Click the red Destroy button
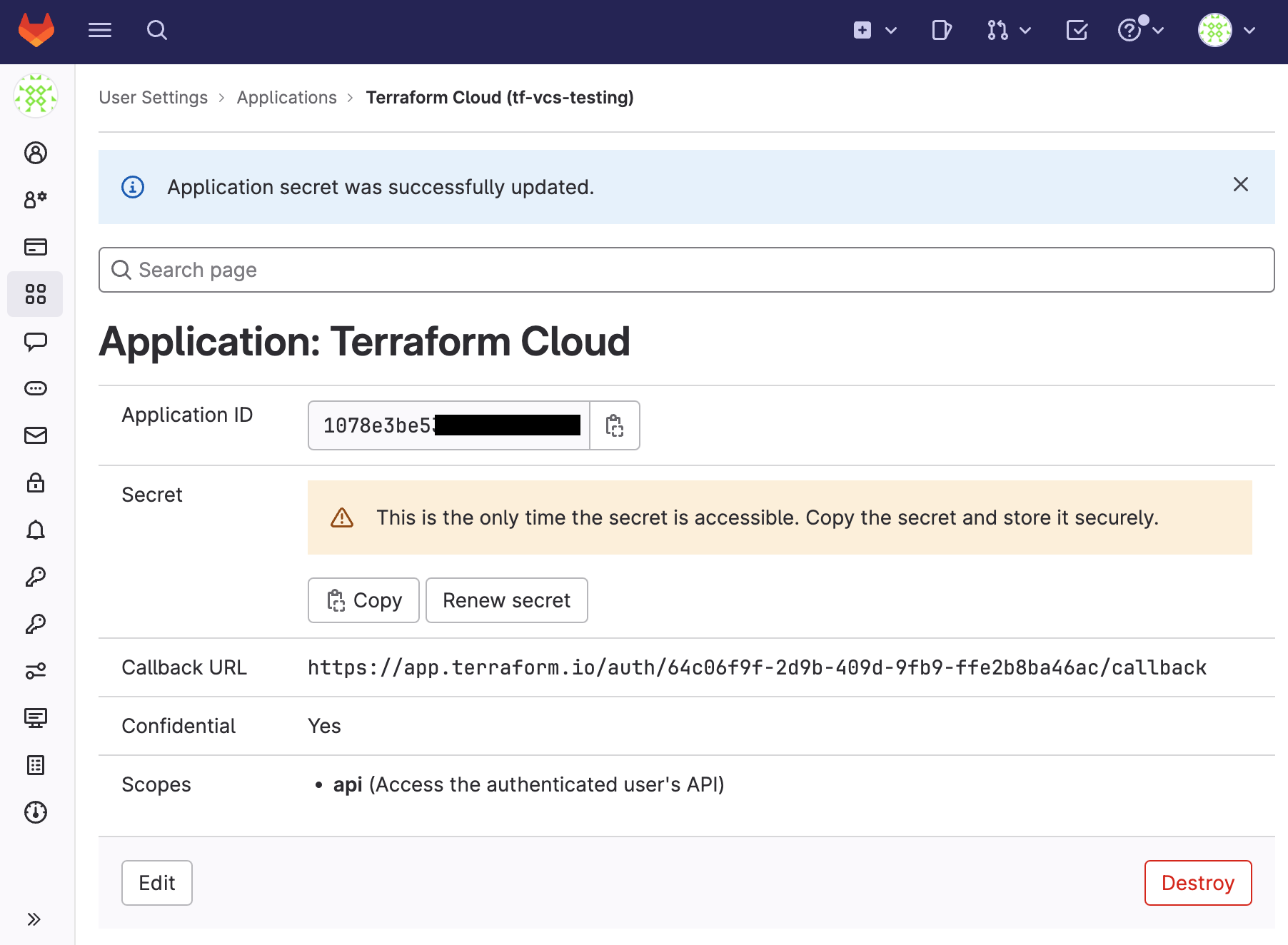This screenshot has height=945, width=1288. [1198, 883]
